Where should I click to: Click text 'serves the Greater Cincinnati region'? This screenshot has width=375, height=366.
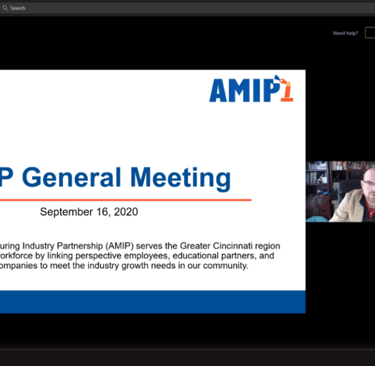point(208,246)
